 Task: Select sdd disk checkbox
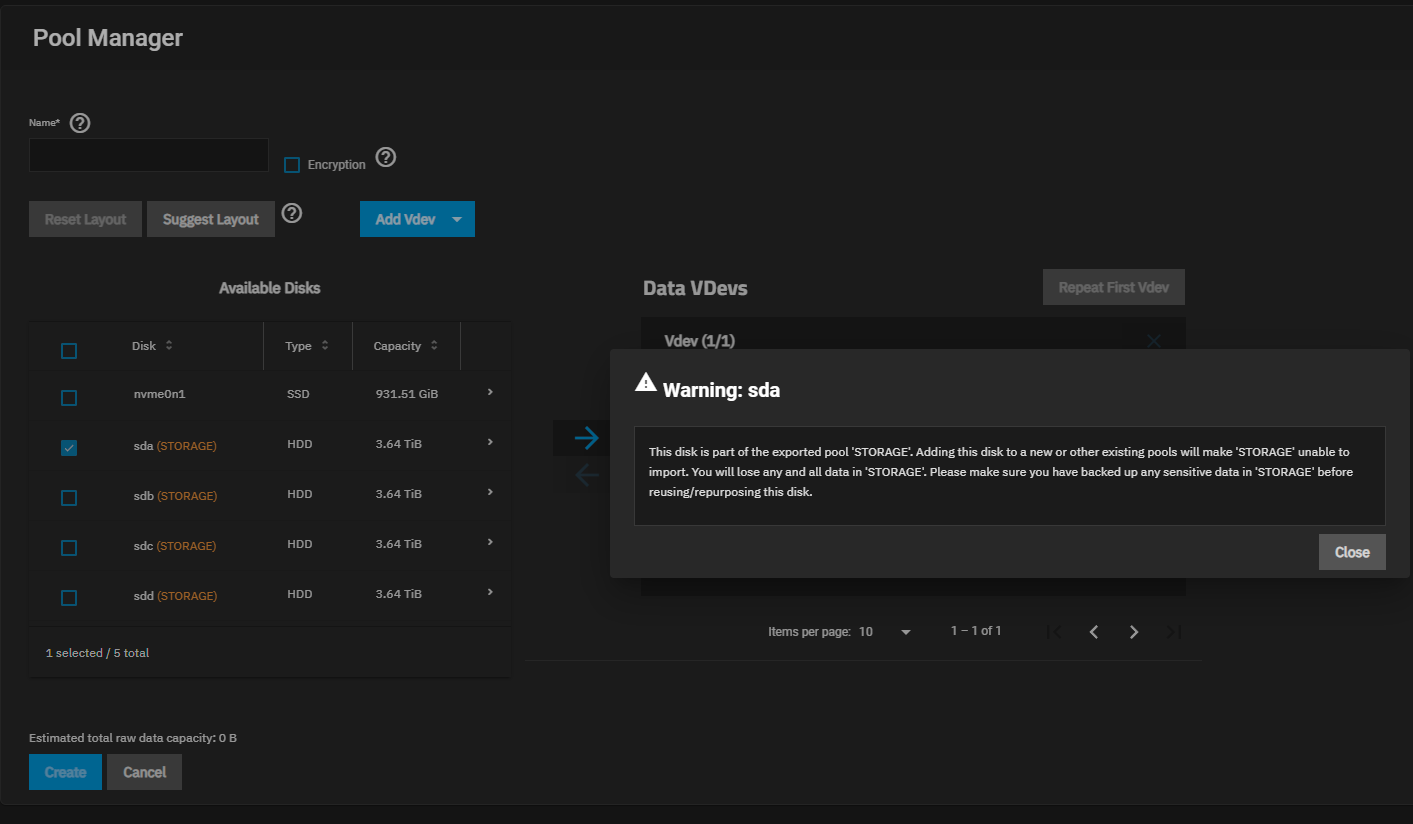click(69, 598)
